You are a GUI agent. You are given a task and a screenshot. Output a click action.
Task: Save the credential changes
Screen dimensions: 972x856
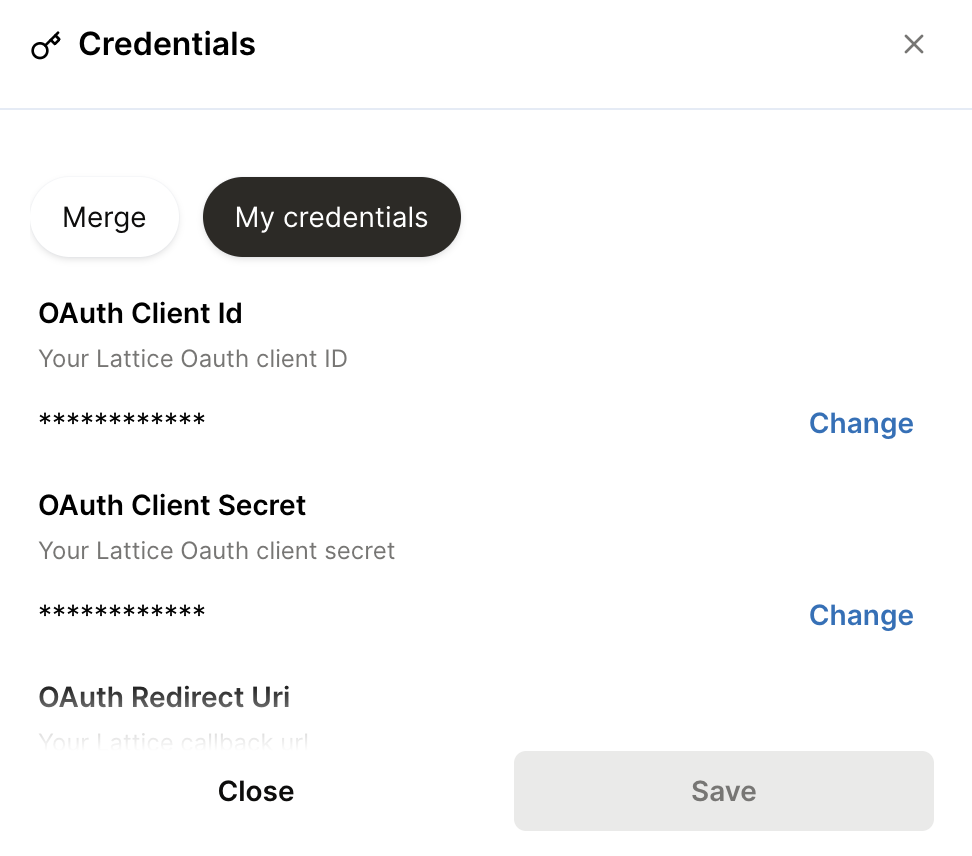click(723, 791)
